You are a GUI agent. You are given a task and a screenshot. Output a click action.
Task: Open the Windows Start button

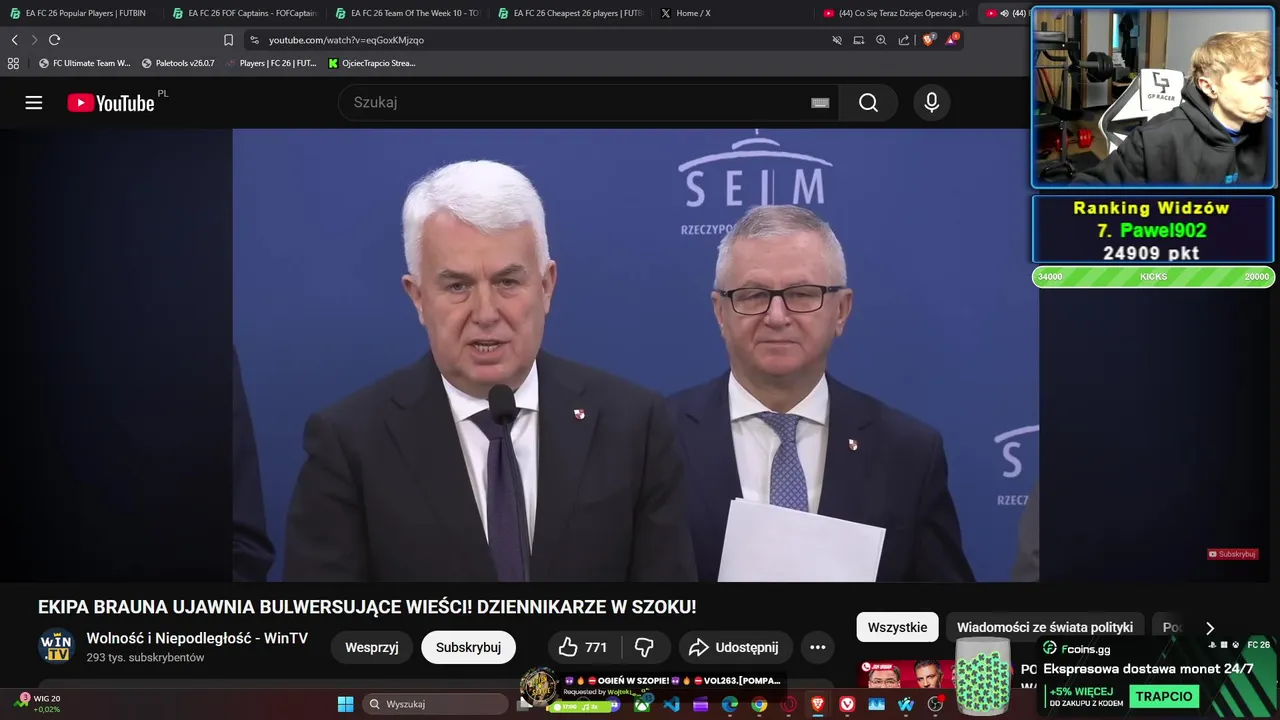pyautogui.click(x=345, y=704)
